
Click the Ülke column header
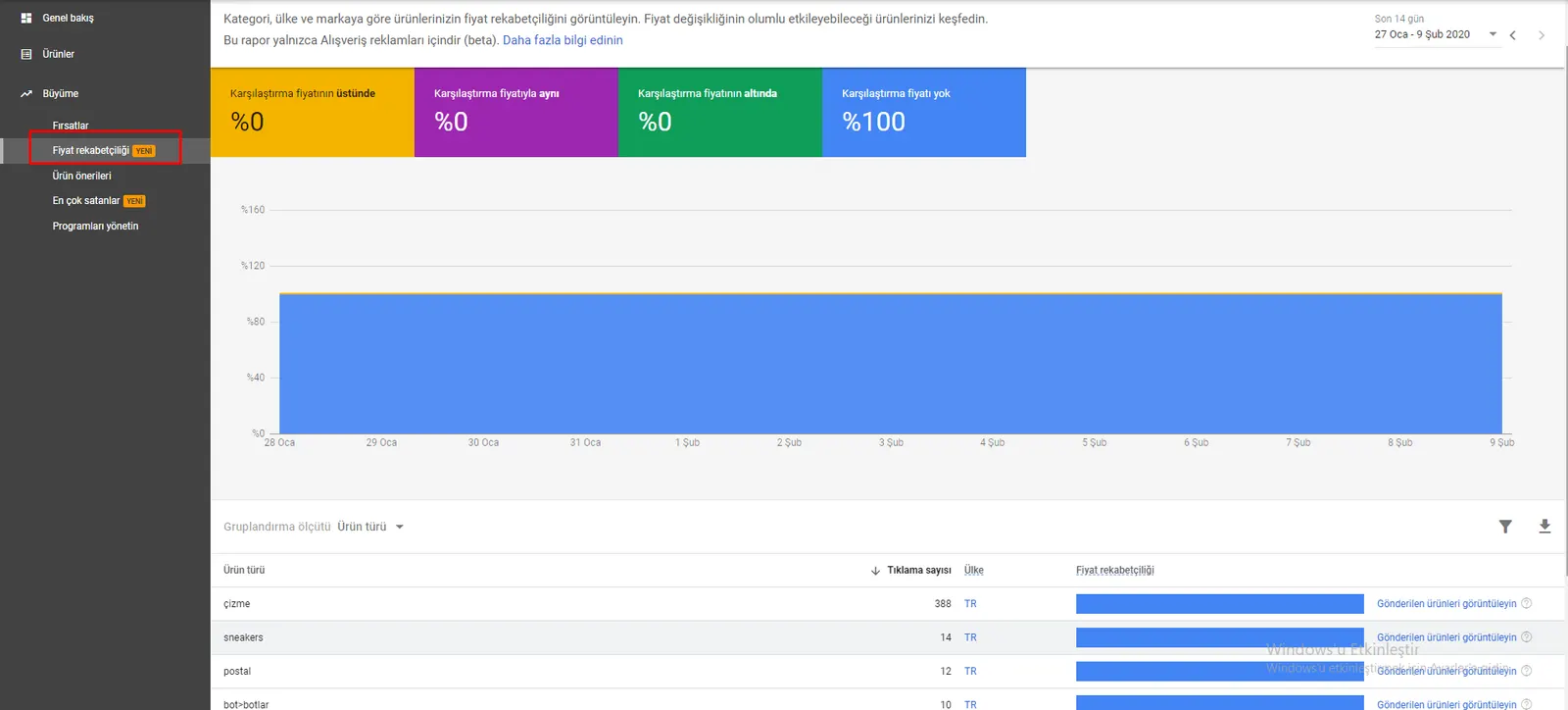974,570
